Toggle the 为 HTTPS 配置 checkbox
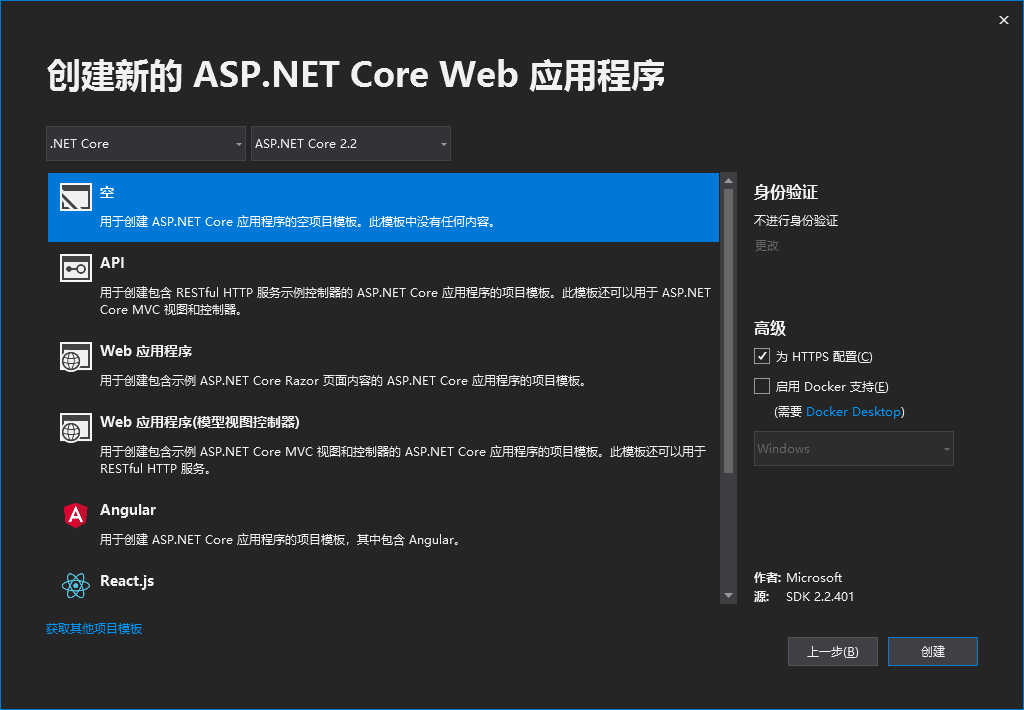 tap(761, 356)
